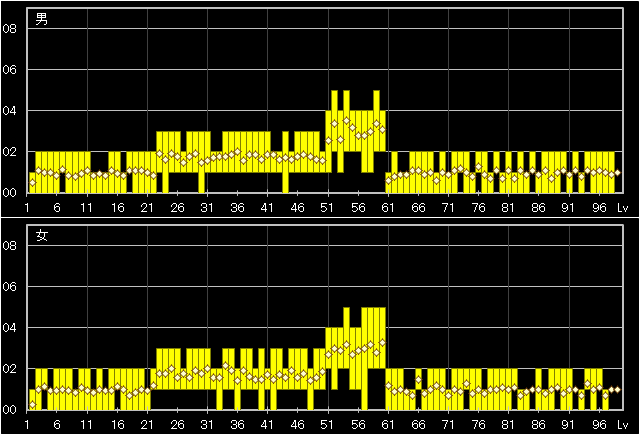Select the 08 y-axis label in 男 chart

[9, 29]
